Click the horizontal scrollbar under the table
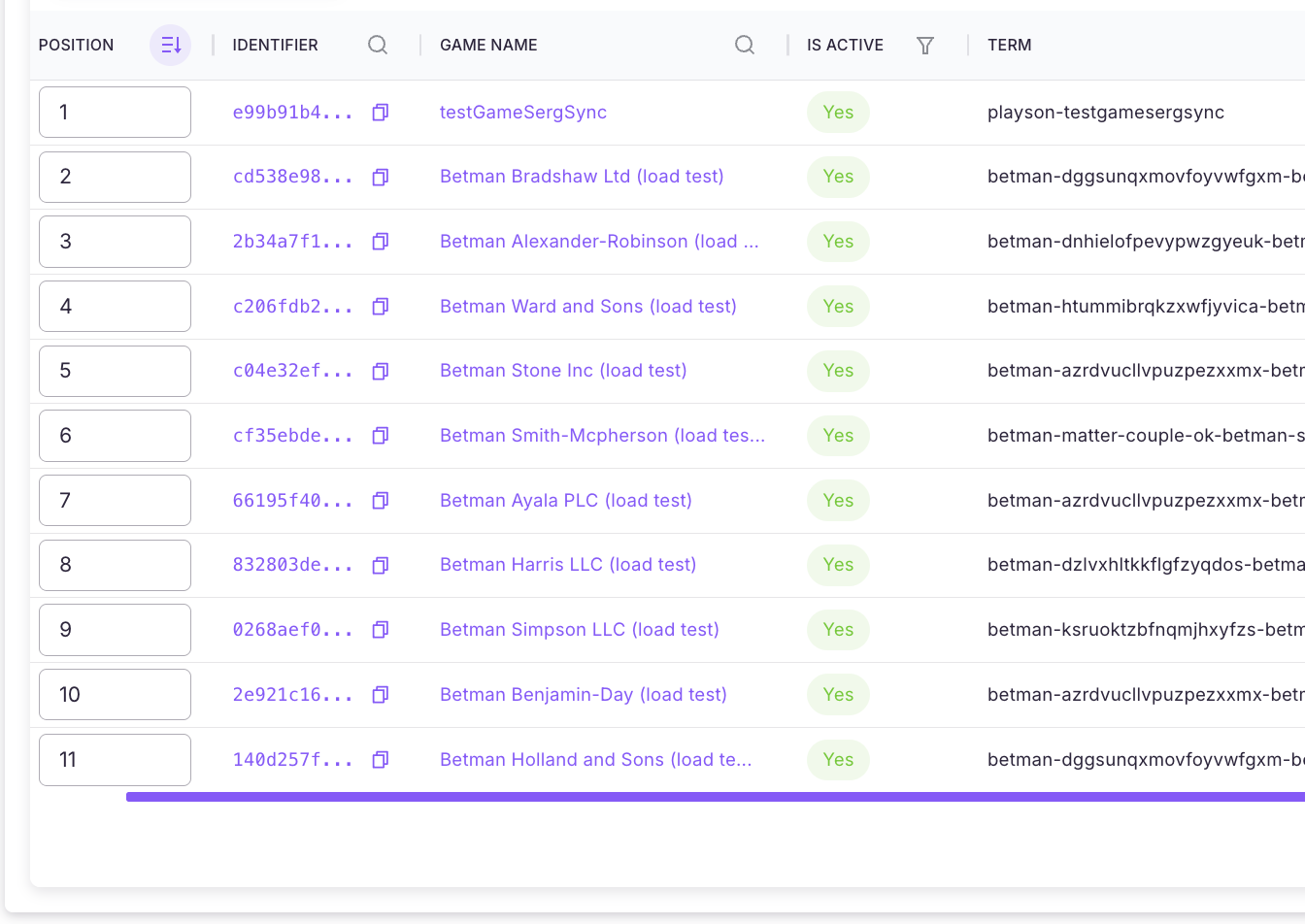Viewport: 1305px width, 924px height. [x=716, y=797]
